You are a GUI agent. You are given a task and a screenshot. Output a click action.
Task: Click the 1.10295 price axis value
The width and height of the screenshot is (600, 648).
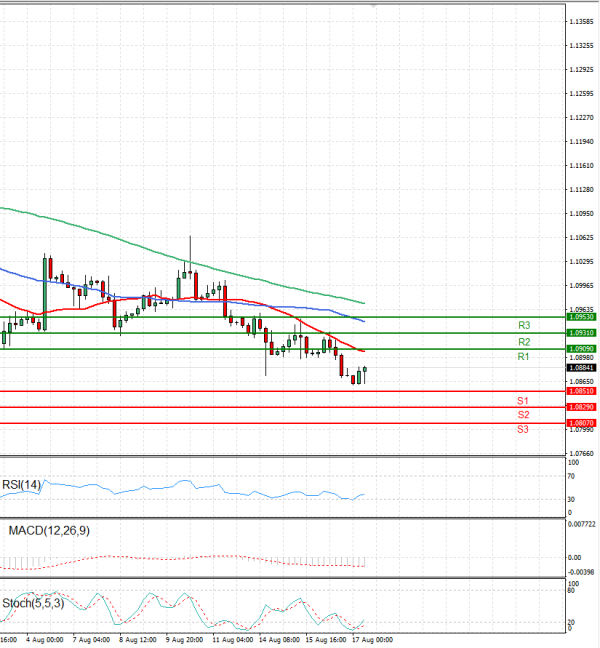(581, 262)
